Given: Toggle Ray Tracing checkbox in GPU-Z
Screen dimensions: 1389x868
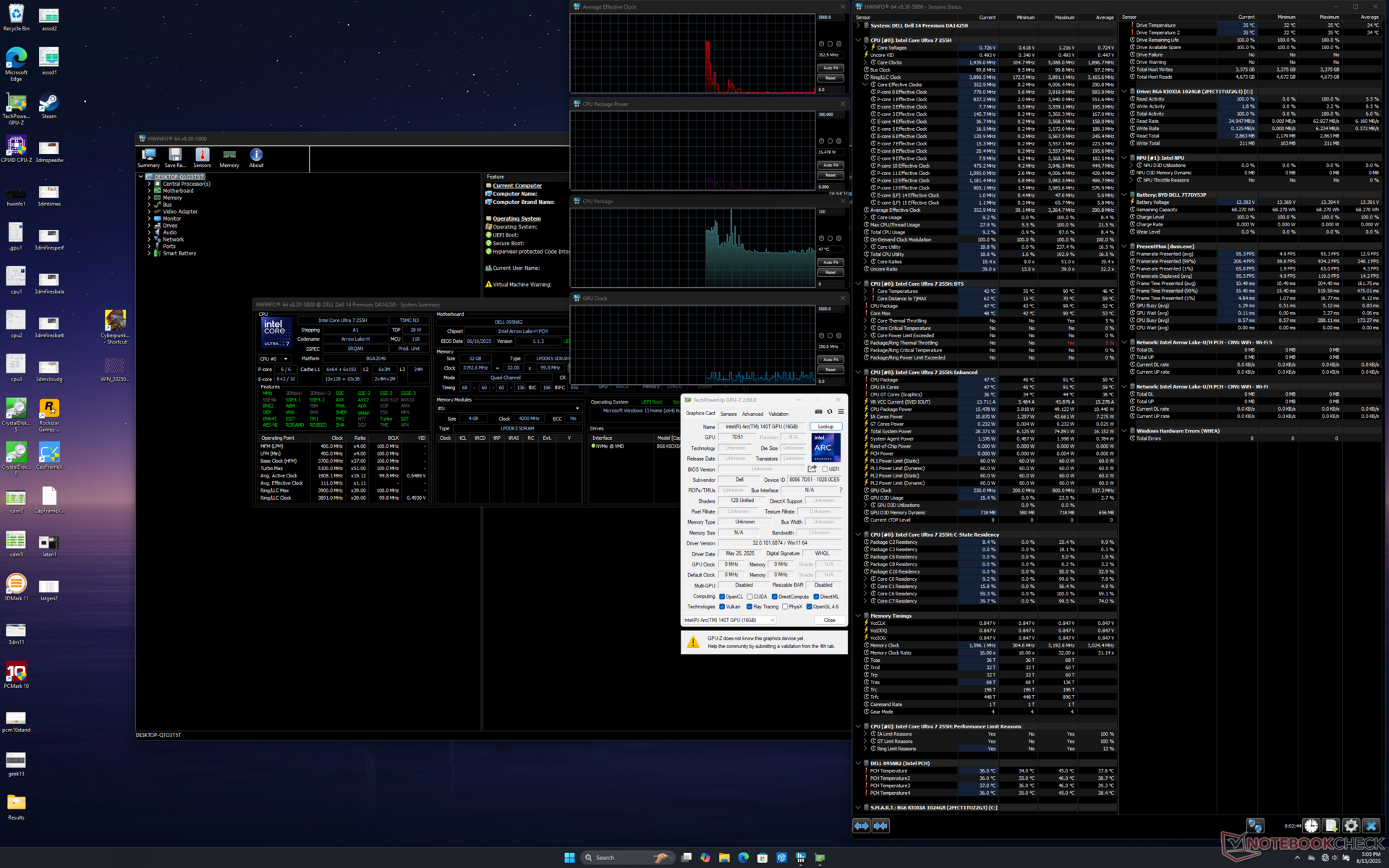Looking at the screenshot, I should coord(749,607).
